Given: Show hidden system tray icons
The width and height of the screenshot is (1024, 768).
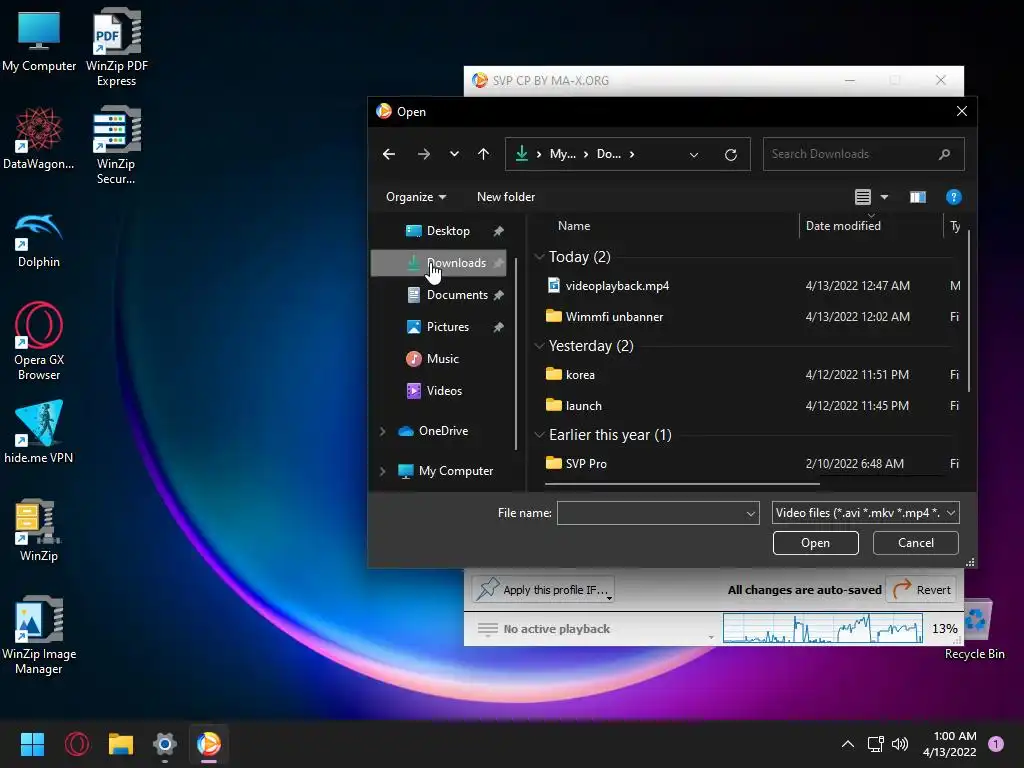Looking at the screenshot, I should 848,744.
